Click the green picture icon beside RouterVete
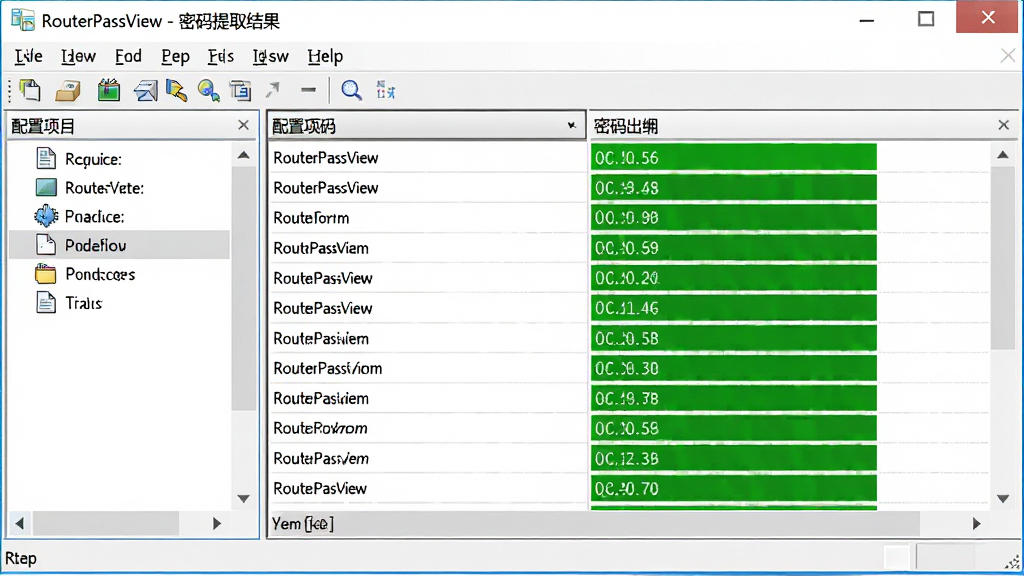Viewport: 1024px width, 576px height. point(46,188)
